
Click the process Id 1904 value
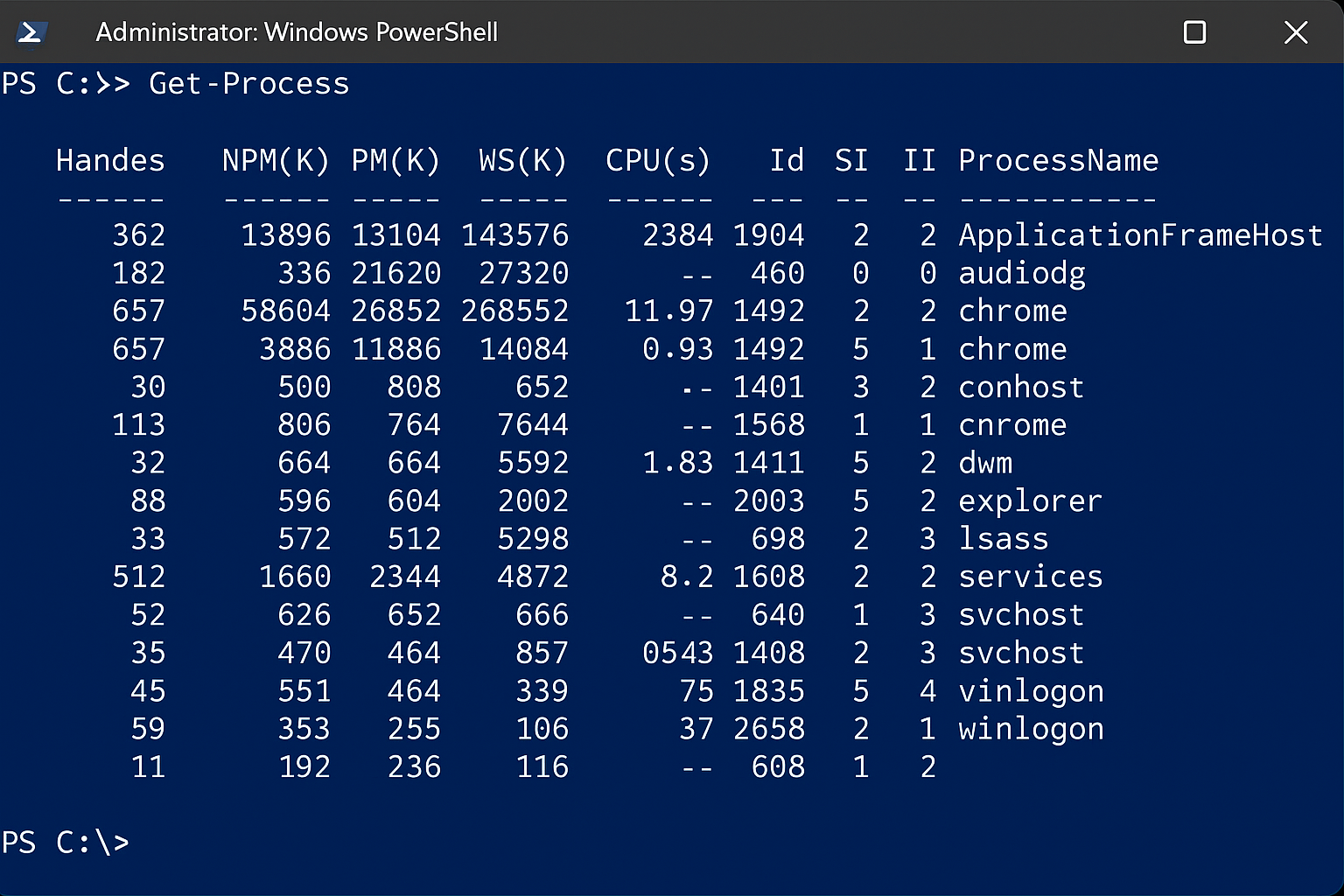tap(770, 234)
